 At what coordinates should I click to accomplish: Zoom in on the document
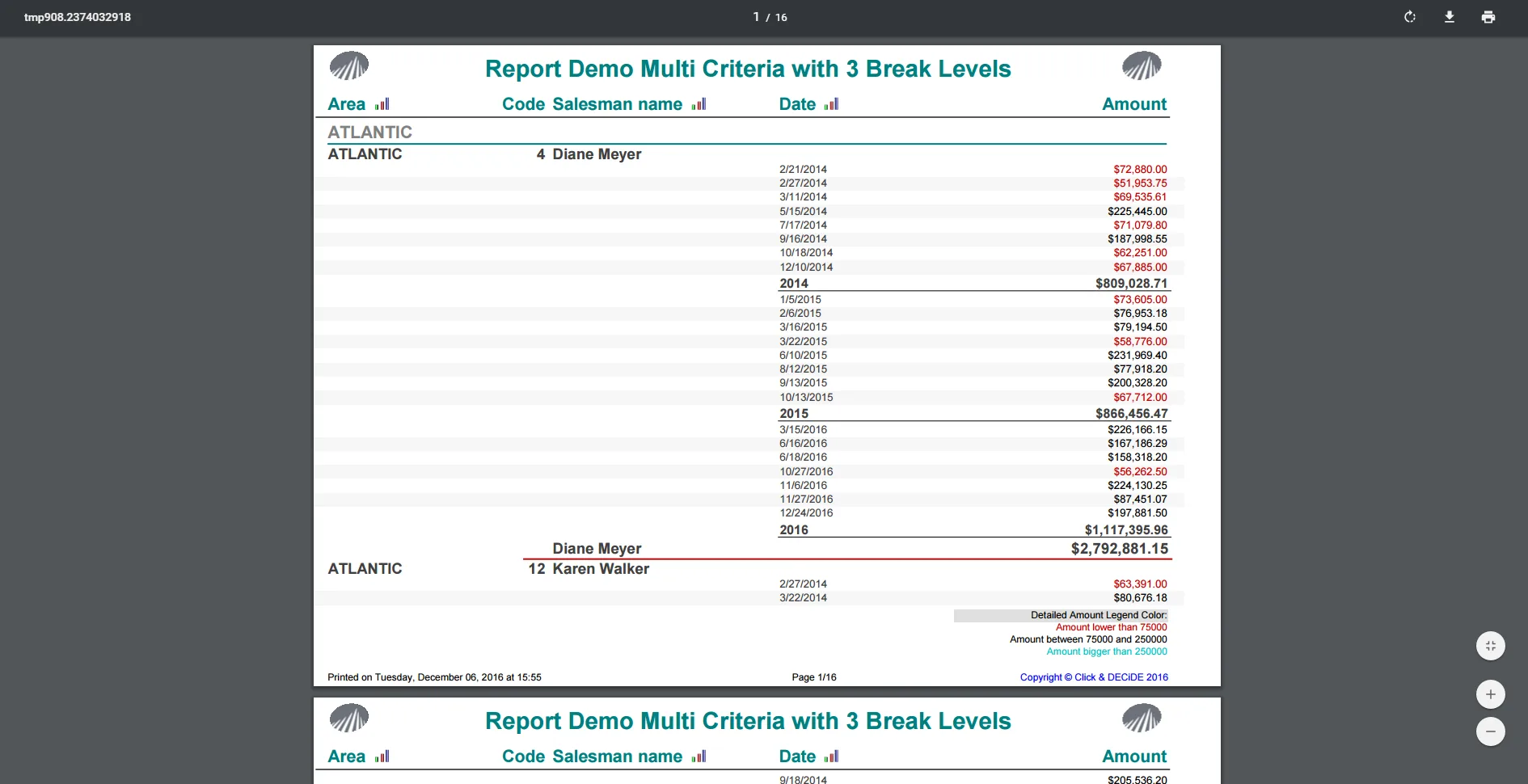click(x=1491, y=694)
